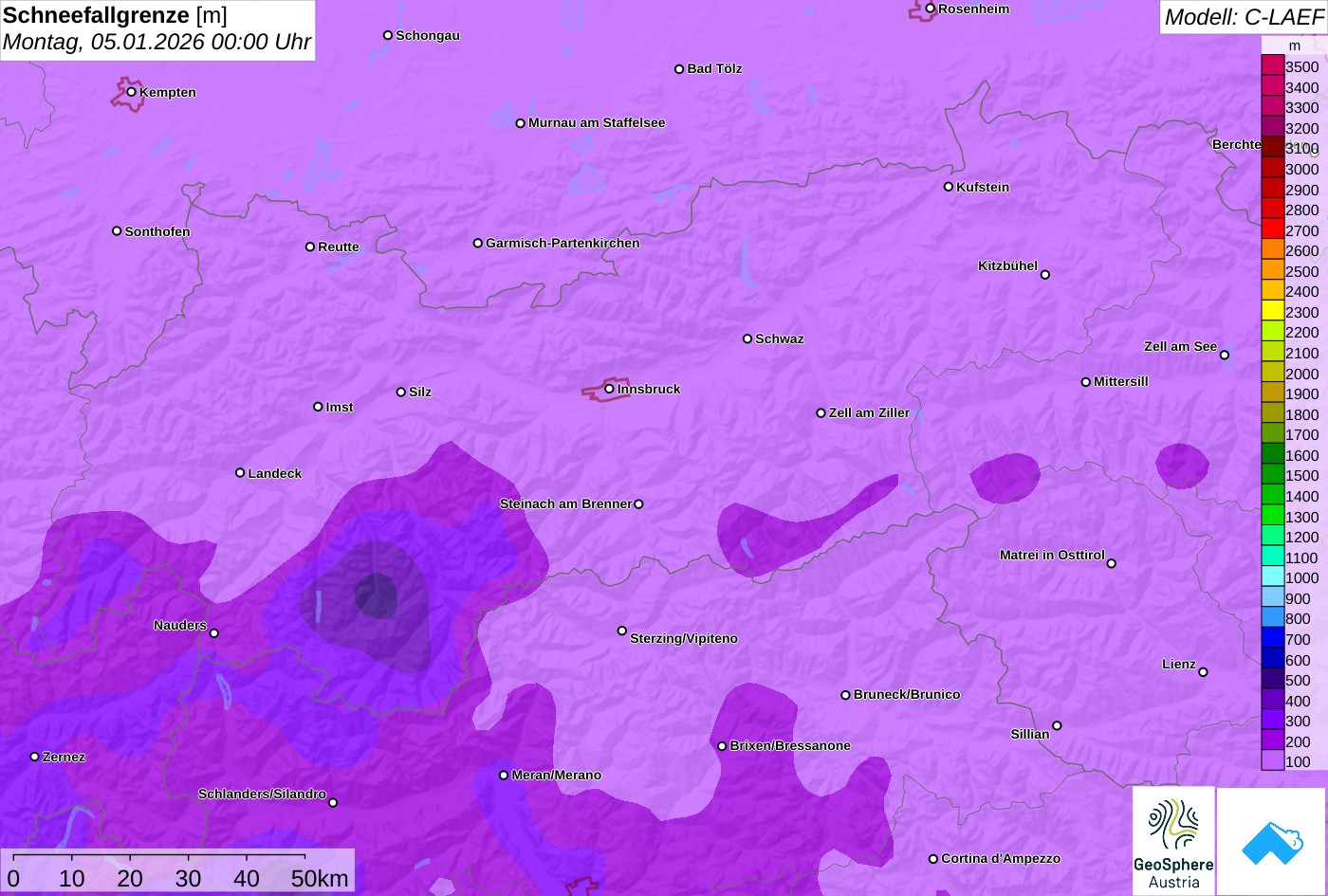Click the Mittersill location dot
Viewport: 1328px width, 896px height.
(1086, 382)
